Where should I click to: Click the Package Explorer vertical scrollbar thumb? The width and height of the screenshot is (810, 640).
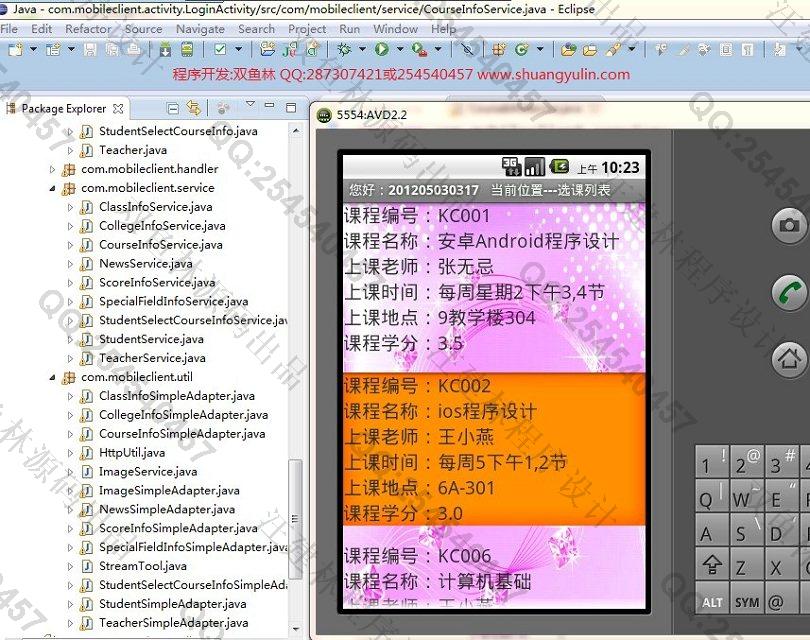(295, 519)
